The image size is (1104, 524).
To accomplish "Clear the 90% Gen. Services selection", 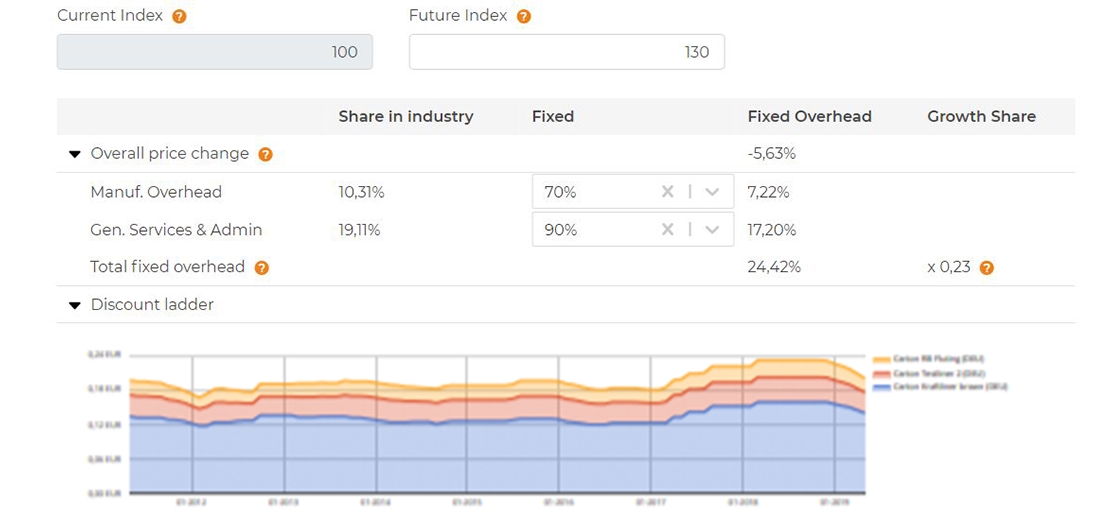I will click(667, 230).
